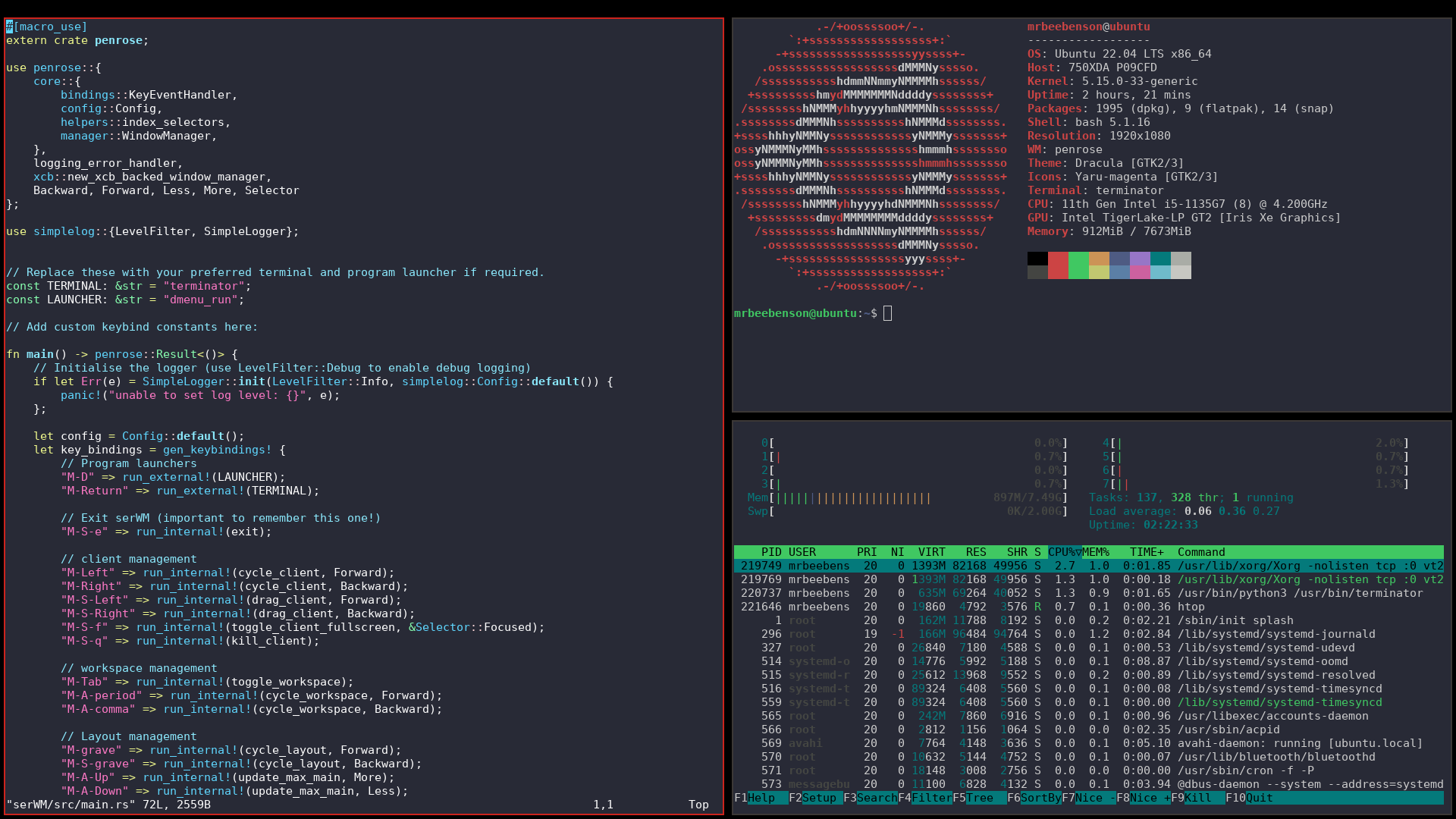Sort processes by TIME+ column
Image resolution: width=1456 pixels, height=819 pixels.
click(x=1146, y=552)
